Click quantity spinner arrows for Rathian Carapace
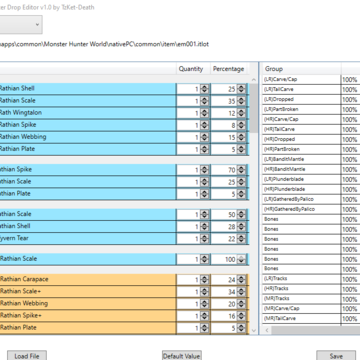 click(204, 280)
